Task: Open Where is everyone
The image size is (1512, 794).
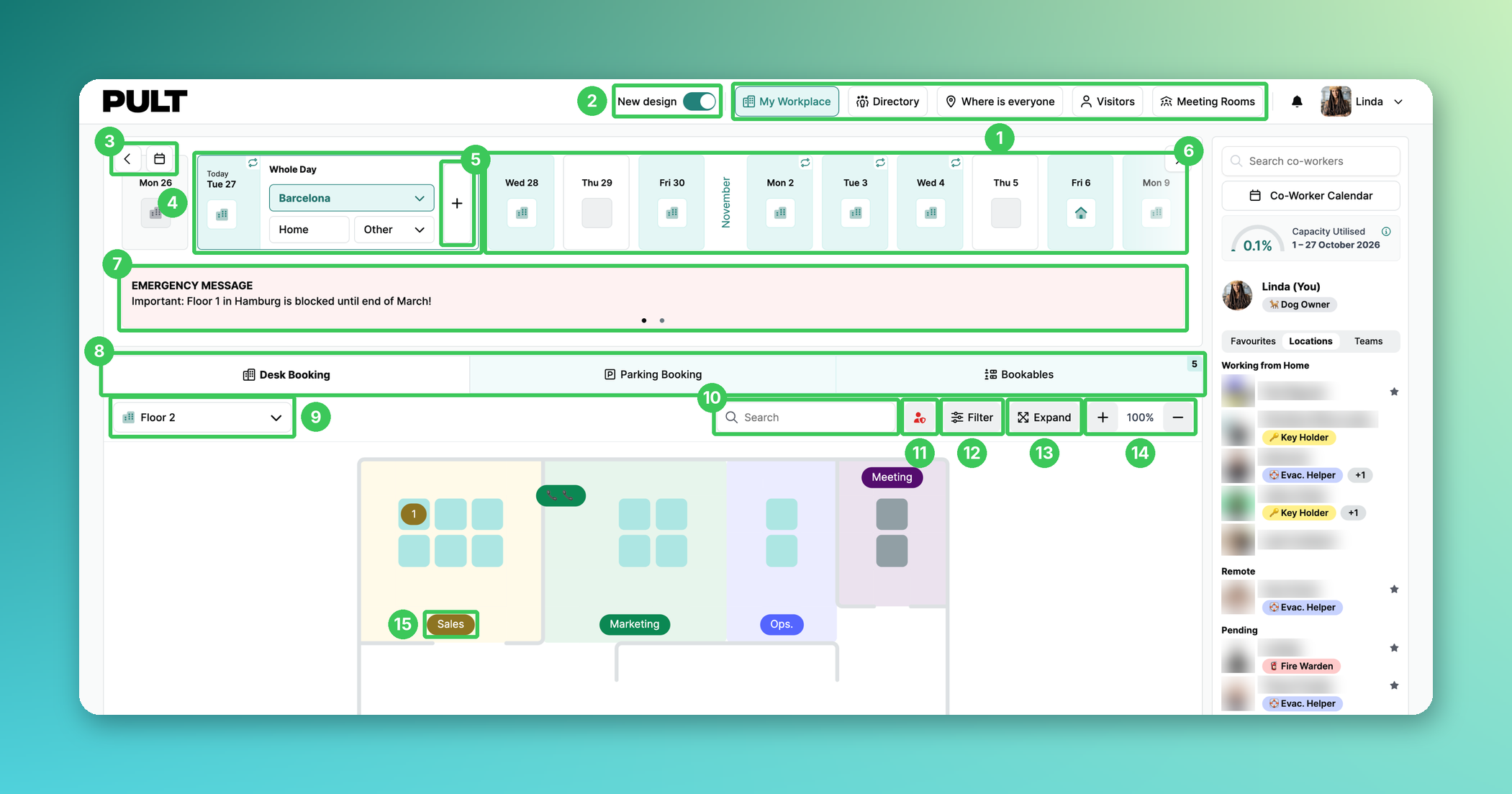Action: click(1000, 101)
